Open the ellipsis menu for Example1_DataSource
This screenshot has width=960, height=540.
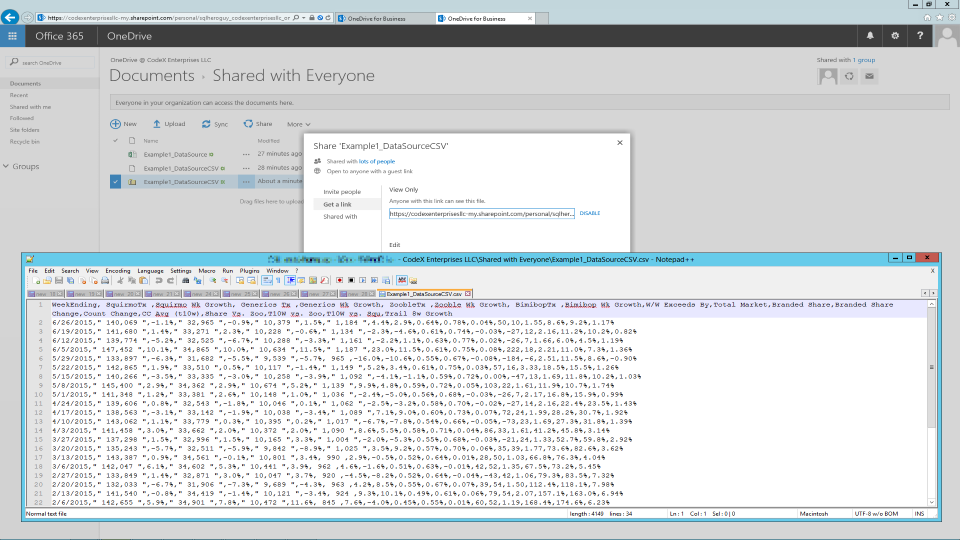point(246,154)
